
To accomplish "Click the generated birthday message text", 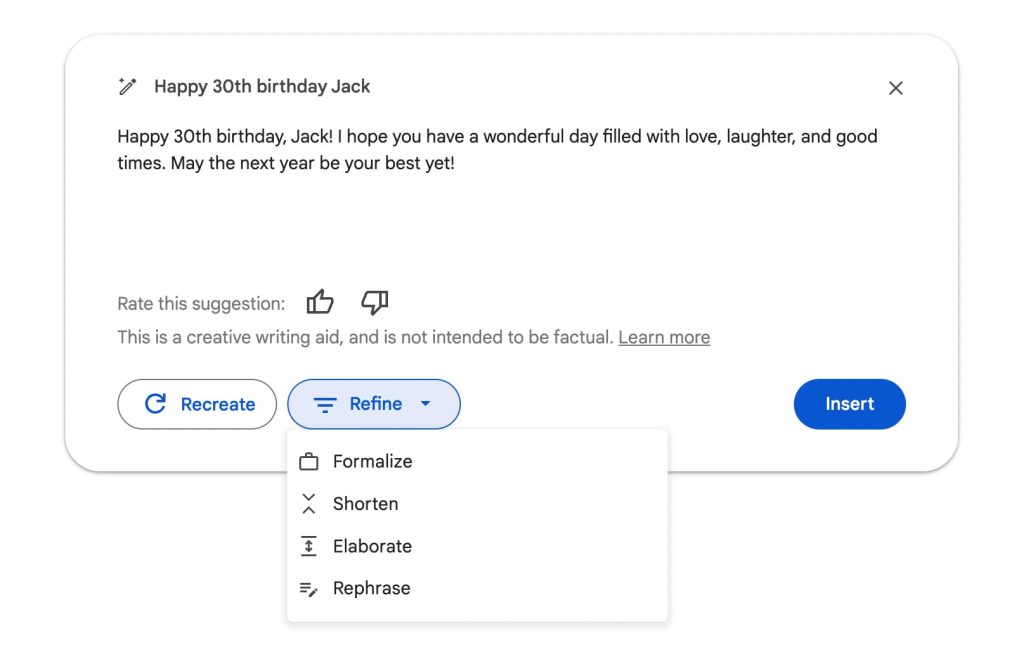I will pyautogui.click(x=497, y=149).
